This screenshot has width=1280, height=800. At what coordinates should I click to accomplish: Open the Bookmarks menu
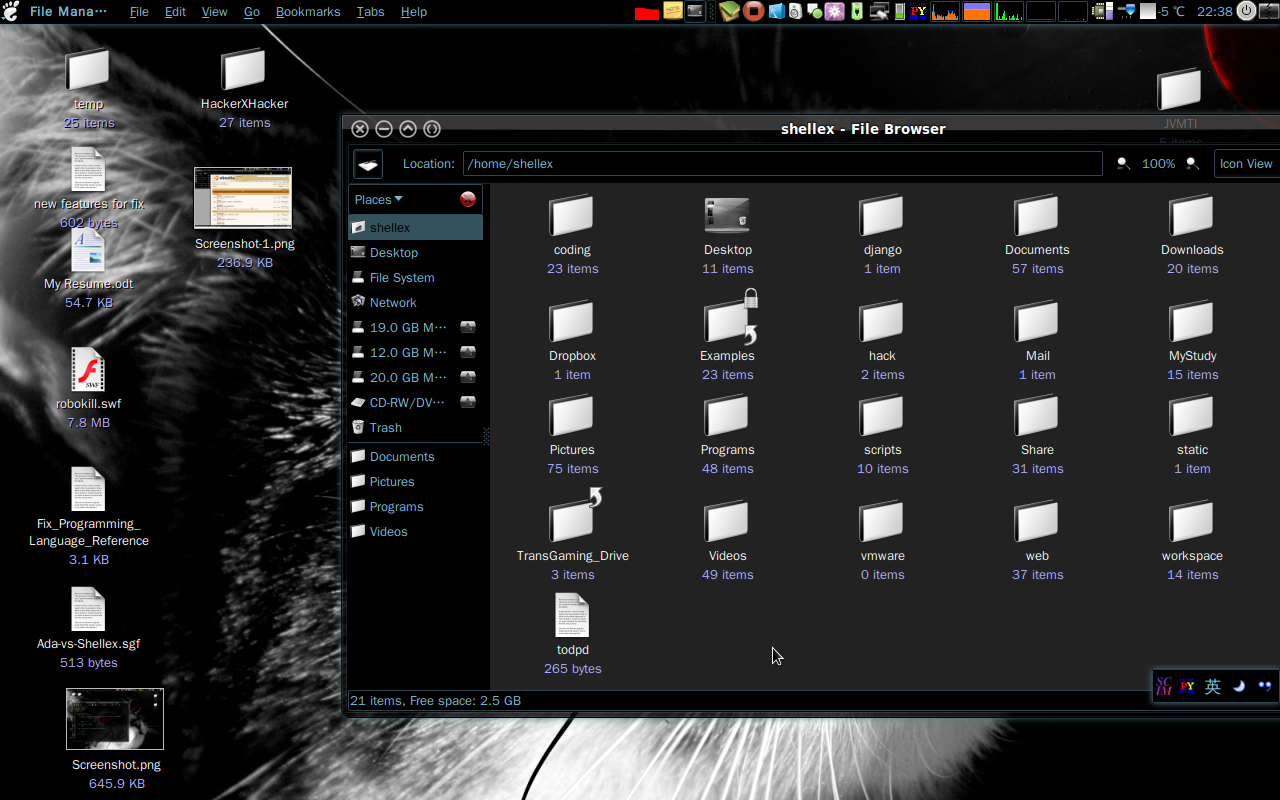[308, 12]
